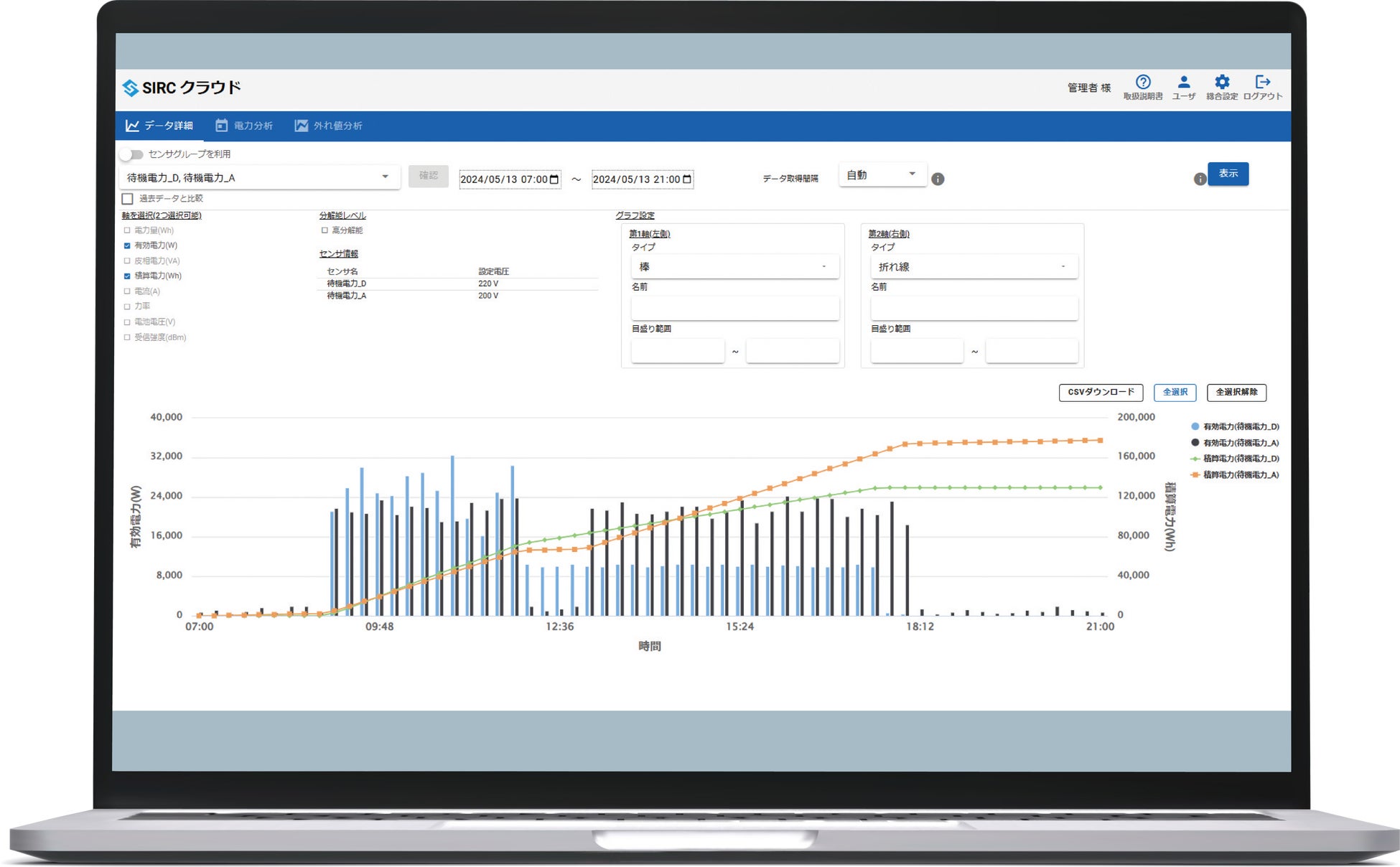
Task: Click info icon beside 自動 dropdown
Action: tap(938, 179)
